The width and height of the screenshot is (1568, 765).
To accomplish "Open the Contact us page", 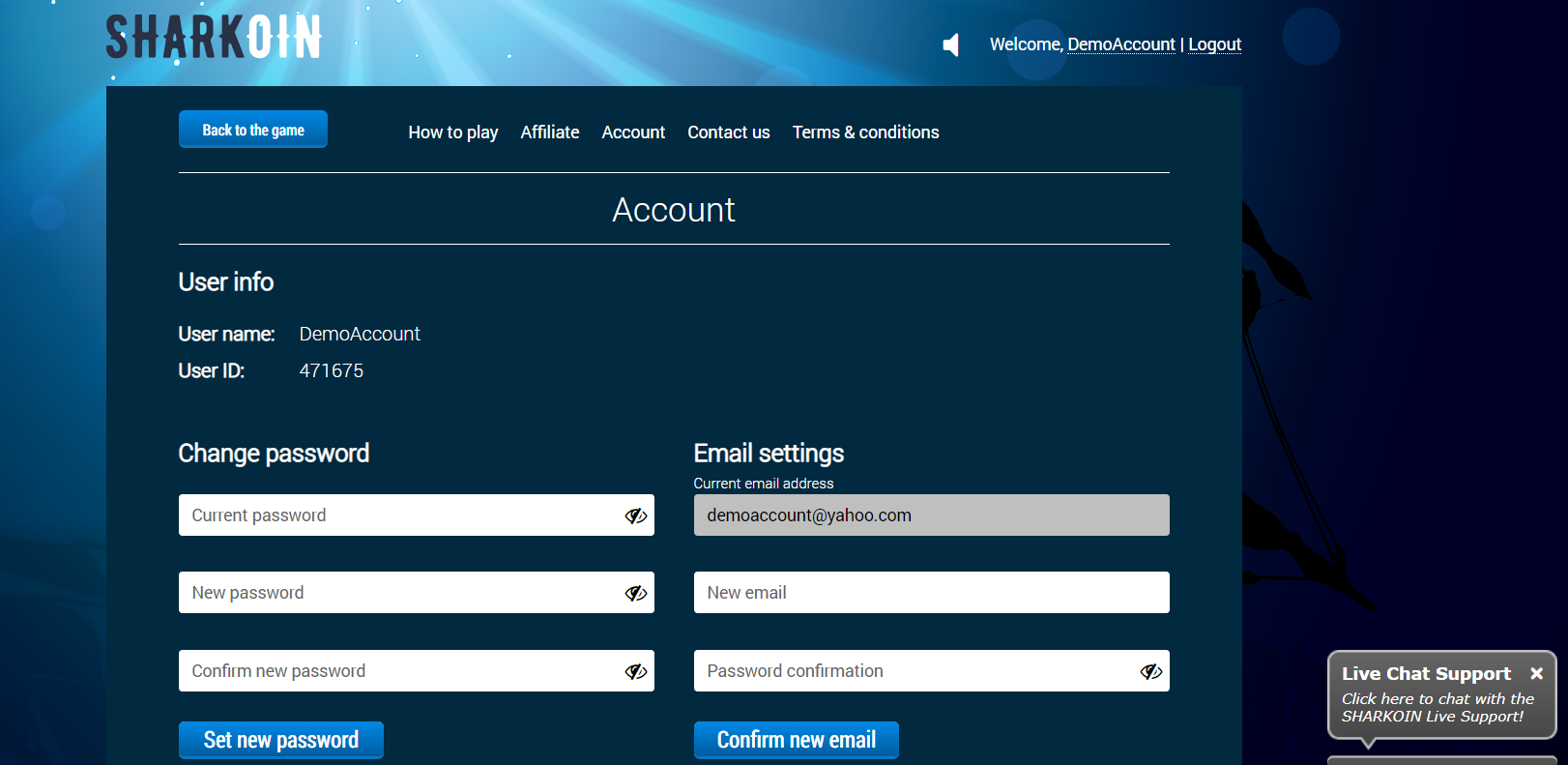I will tap(729, 132).
